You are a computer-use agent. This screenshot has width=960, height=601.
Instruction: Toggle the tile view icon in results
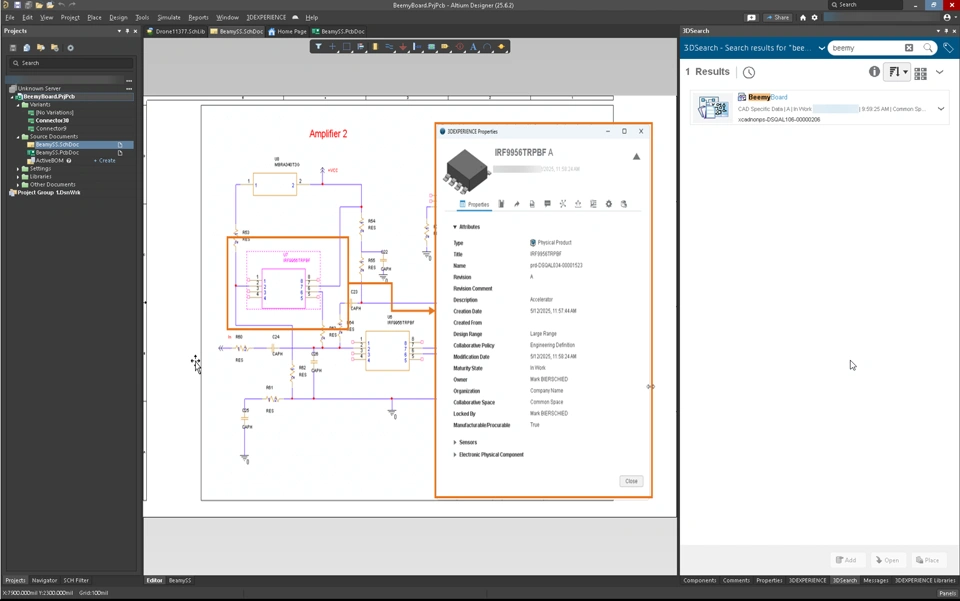click(x=920, y=72)
